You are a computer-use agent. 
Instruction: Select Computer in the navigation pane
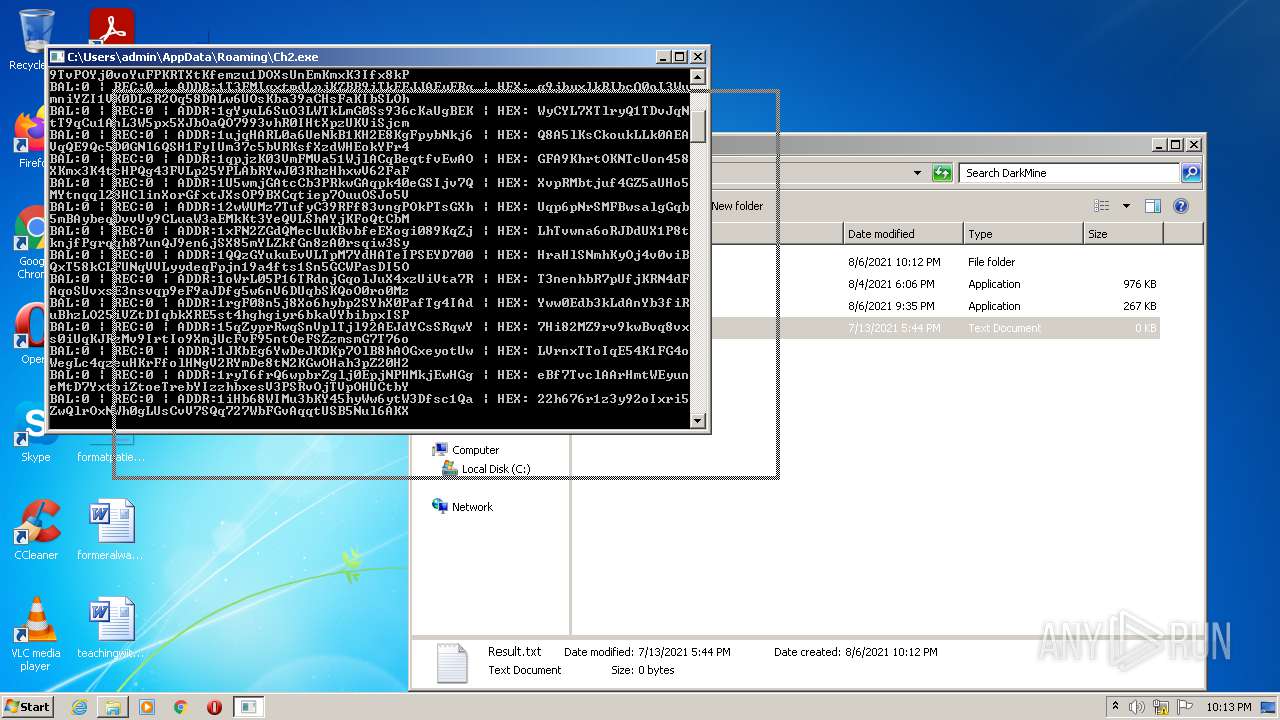click(466, 450)
